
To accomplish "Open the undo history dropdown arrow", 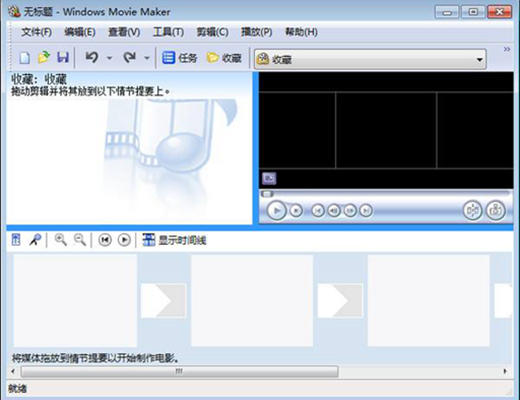I will [109, 58].
